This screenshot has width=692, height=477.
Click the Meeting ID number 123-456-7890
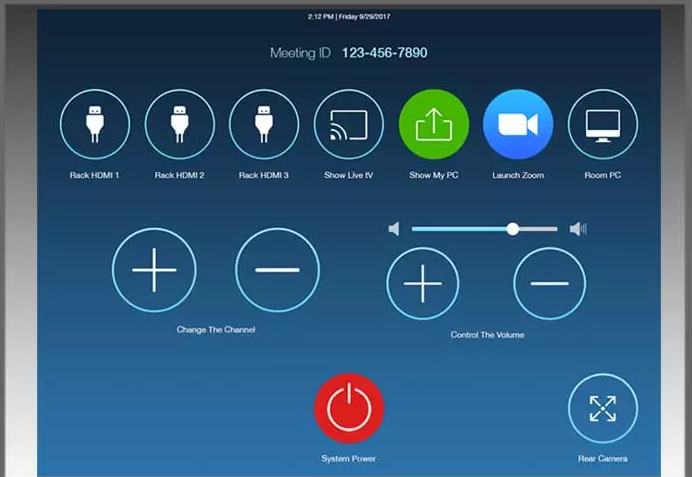pos(384,53)
